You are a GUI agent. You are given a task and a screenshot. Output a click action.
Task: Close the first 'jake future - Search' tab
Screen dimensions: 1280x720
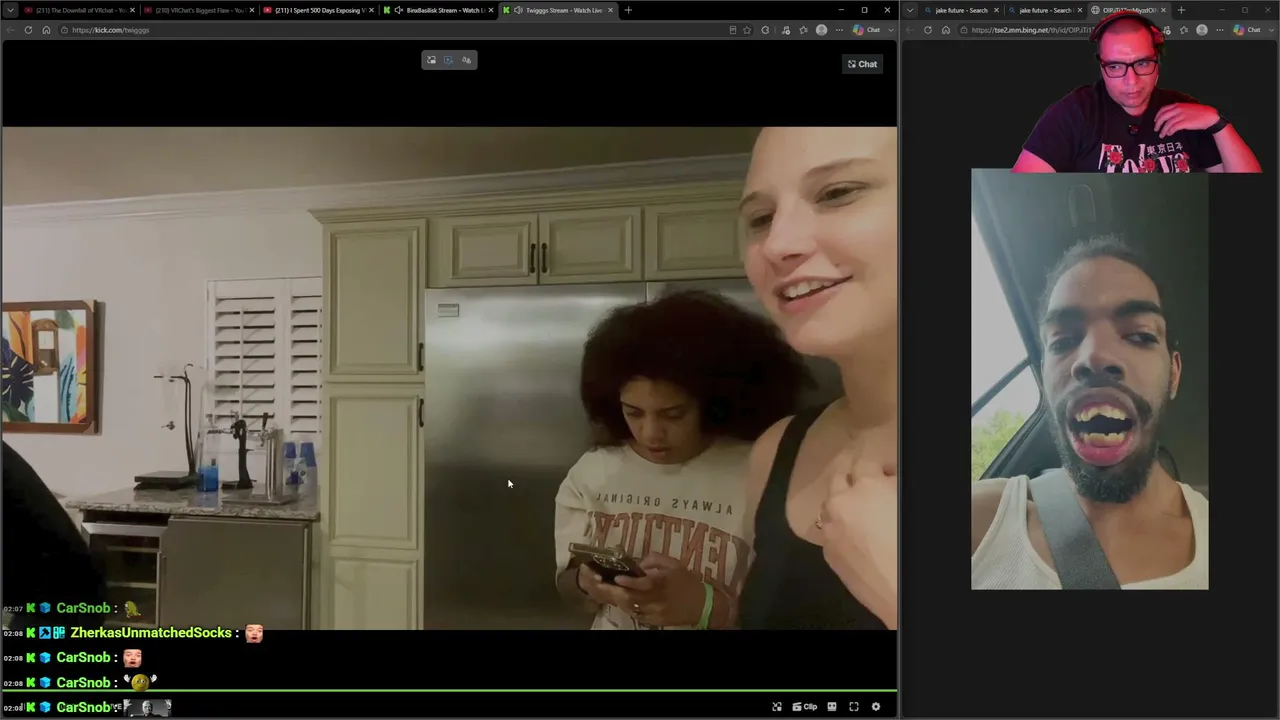click(x=996, y=10)
